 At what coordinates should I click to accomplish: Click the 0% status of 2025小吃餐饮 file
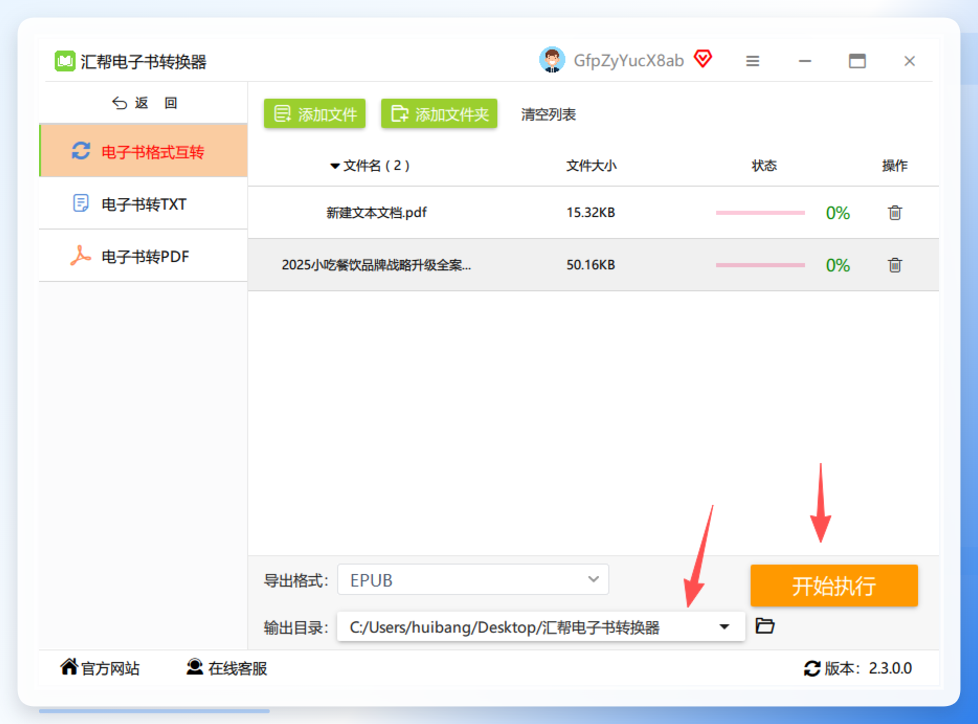tap(838, 266)
